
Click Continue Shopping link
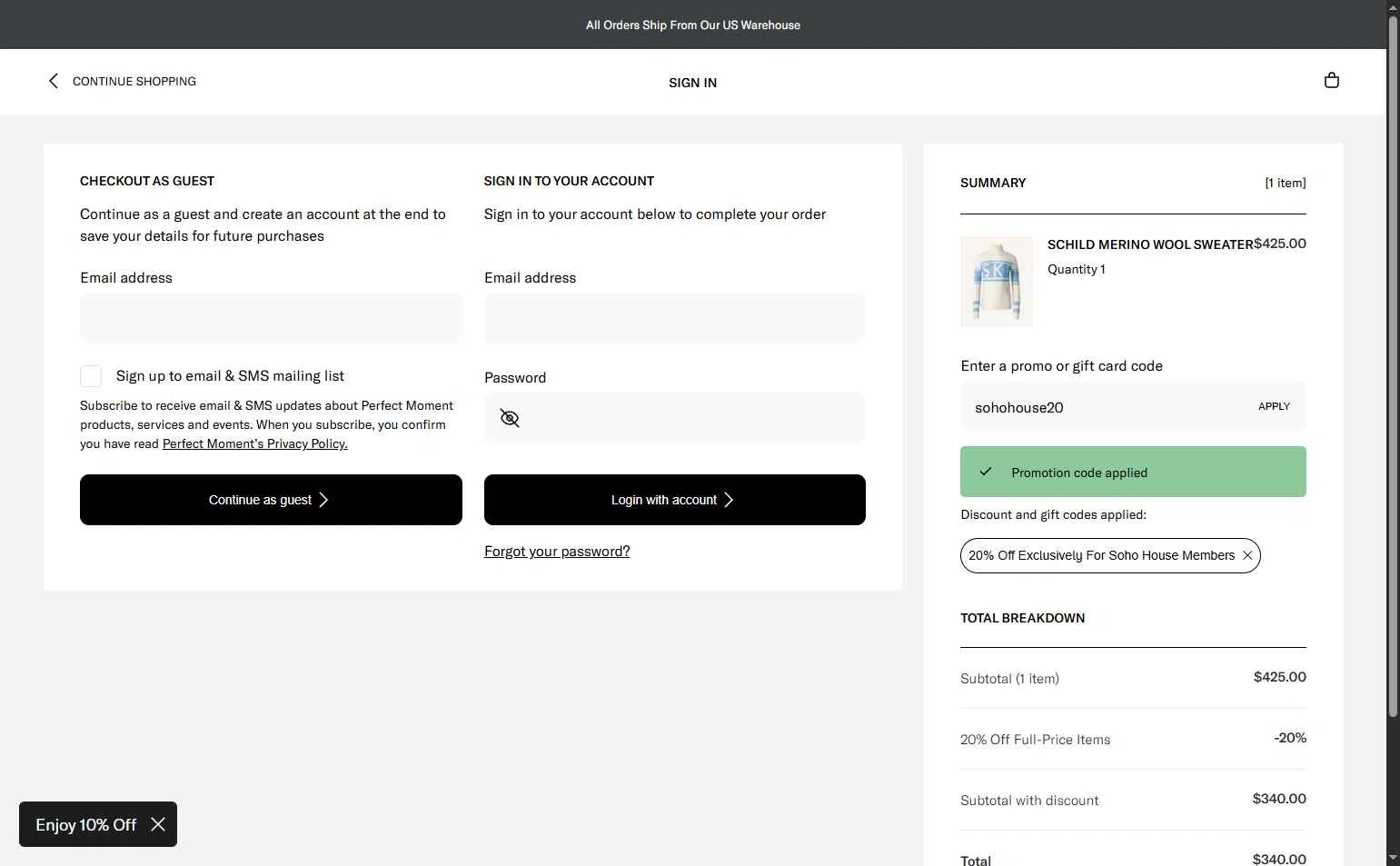click(x=134, y=81)
